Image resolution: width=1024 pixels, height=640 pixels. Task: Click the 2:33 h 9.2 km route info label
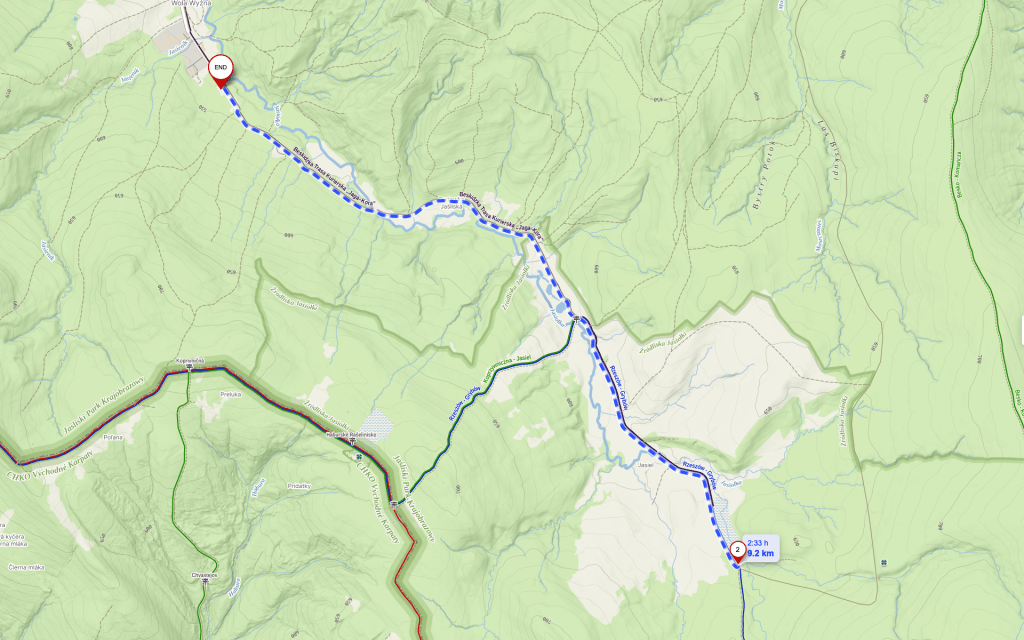pos(761,549)
